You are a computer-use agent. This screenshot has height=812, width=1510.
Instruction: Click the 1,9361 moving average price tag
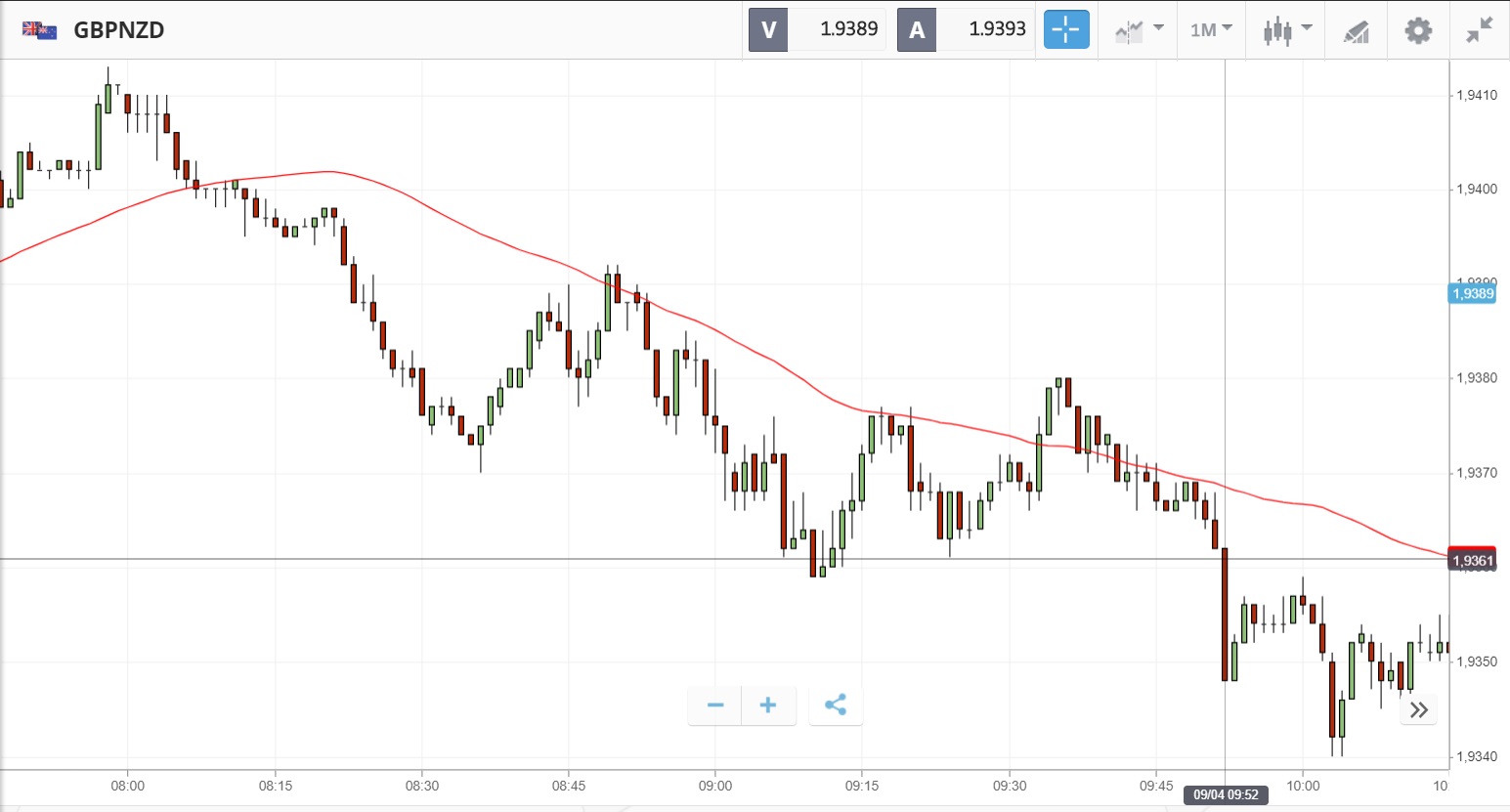pyautogui.click(x=1472, y=560)
